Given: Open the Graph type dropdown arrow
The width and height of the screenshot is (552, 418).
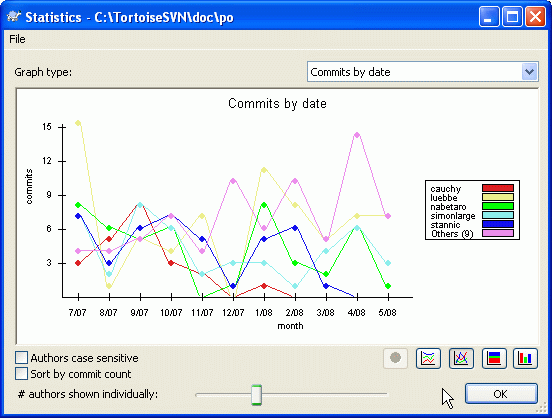Looking at the screenshot, I should click(x=529, y=72).
